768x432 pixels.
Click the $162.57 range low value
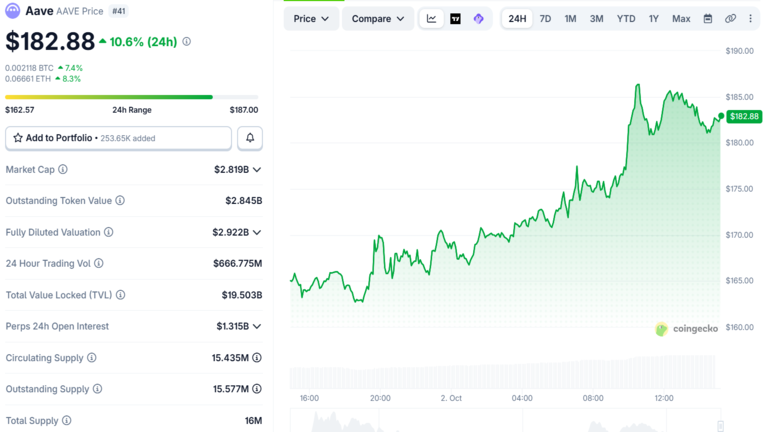[x=20, y=110]
